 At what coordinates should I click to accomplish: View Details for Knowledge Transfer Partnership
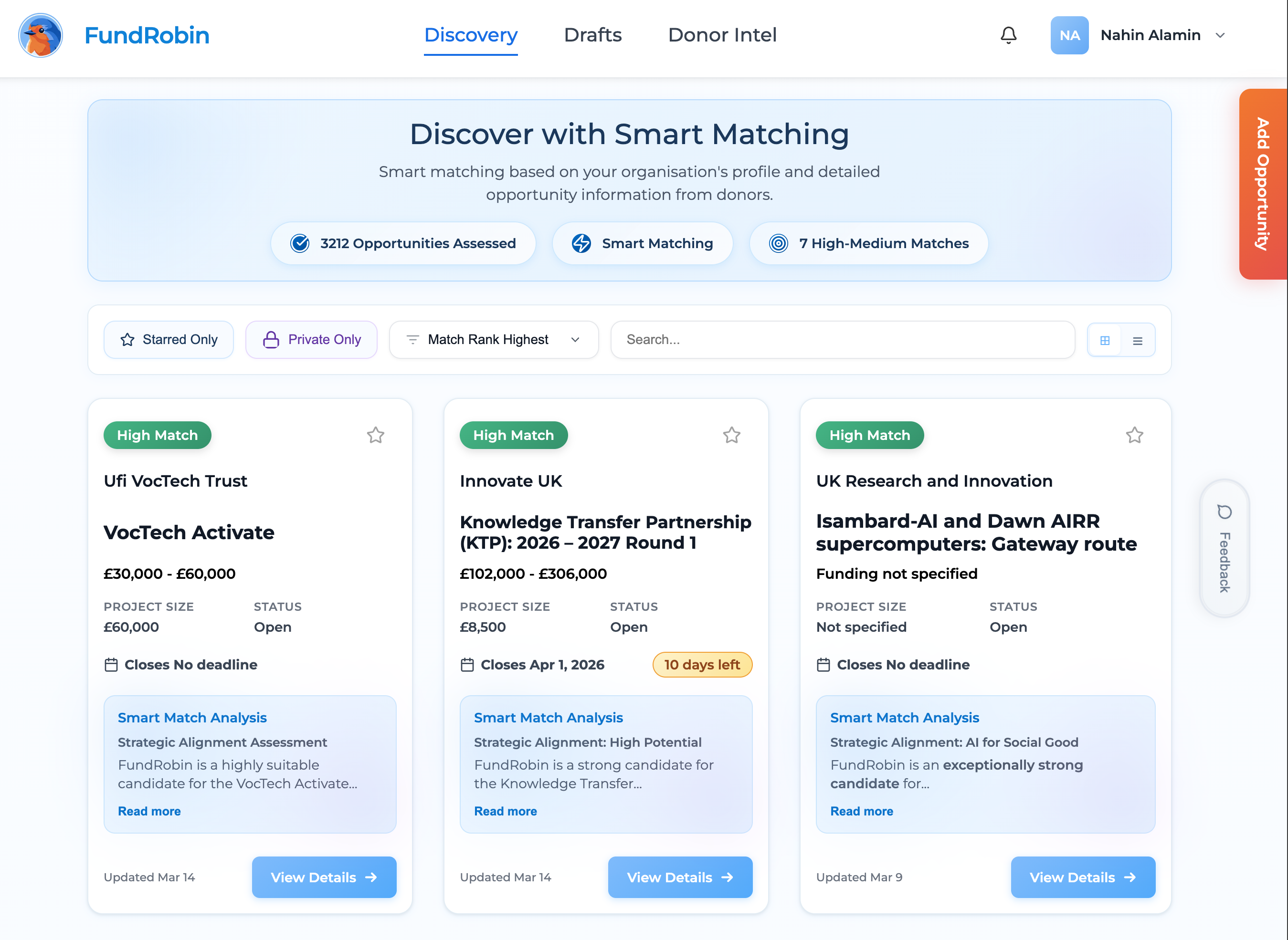coord(680,877)
